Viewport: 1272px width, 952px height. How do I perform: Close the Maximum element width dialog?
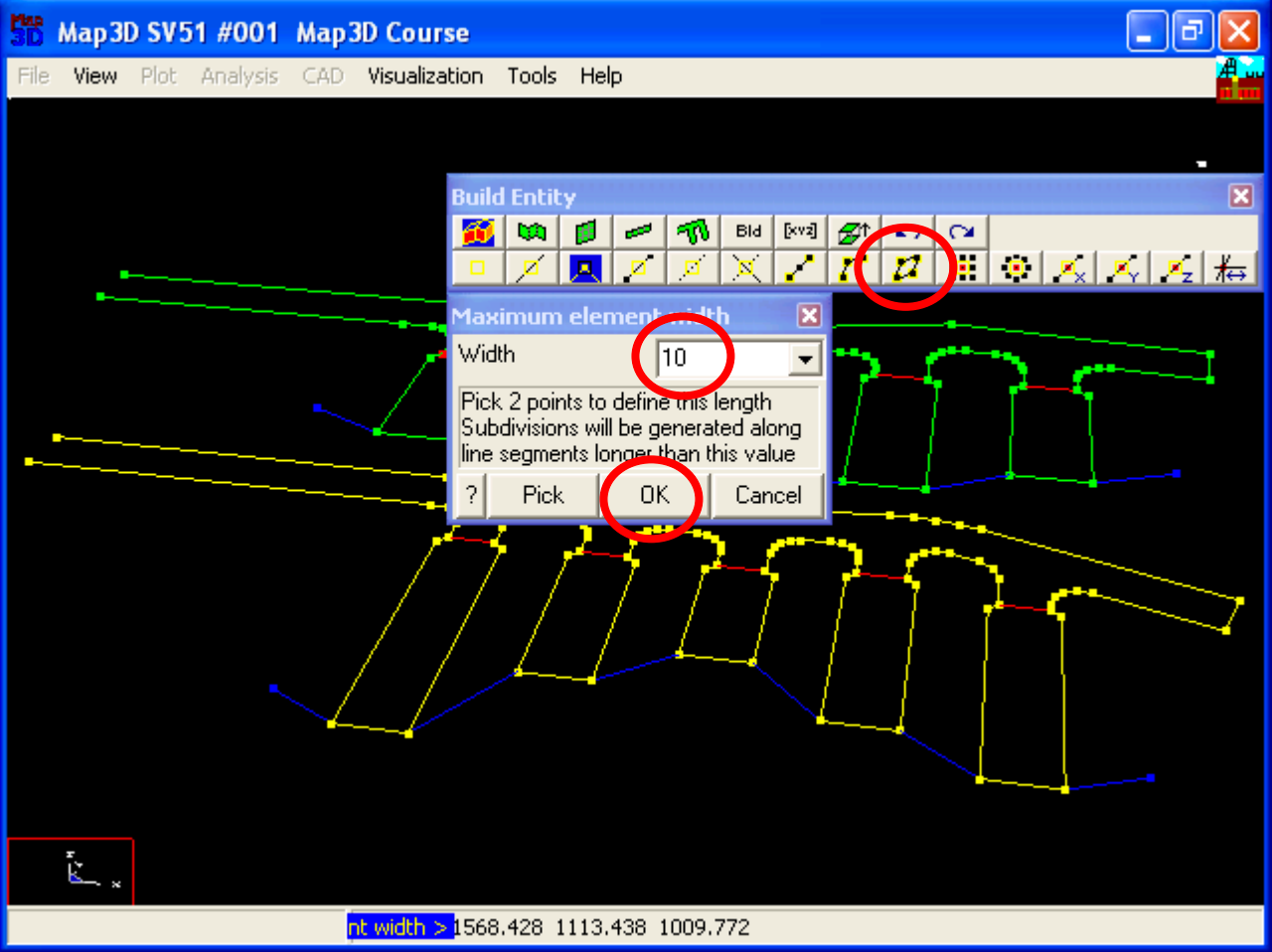810,316
